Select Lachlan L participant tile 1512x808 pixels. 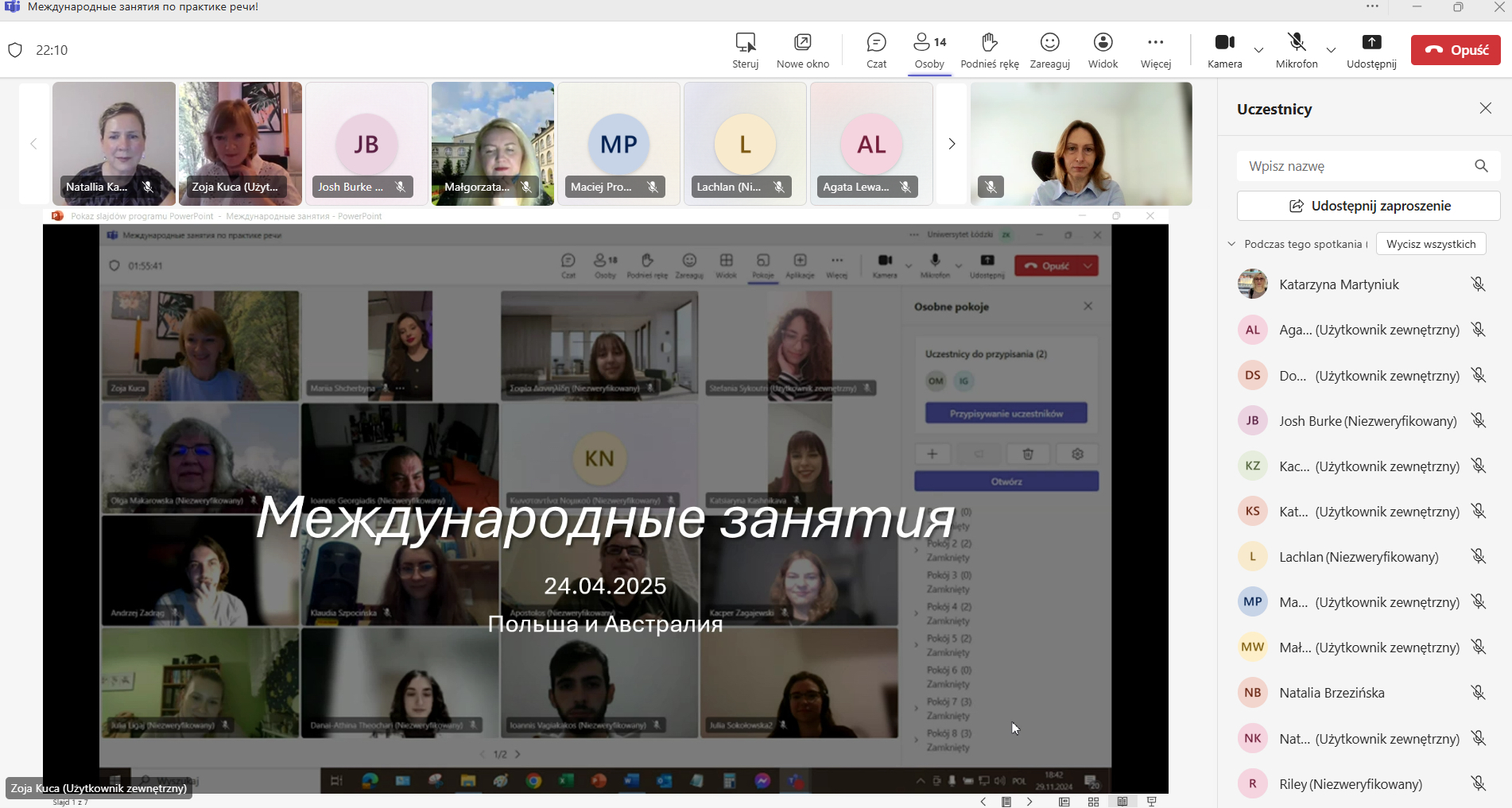pyautogui.click(x=745, y=144)
